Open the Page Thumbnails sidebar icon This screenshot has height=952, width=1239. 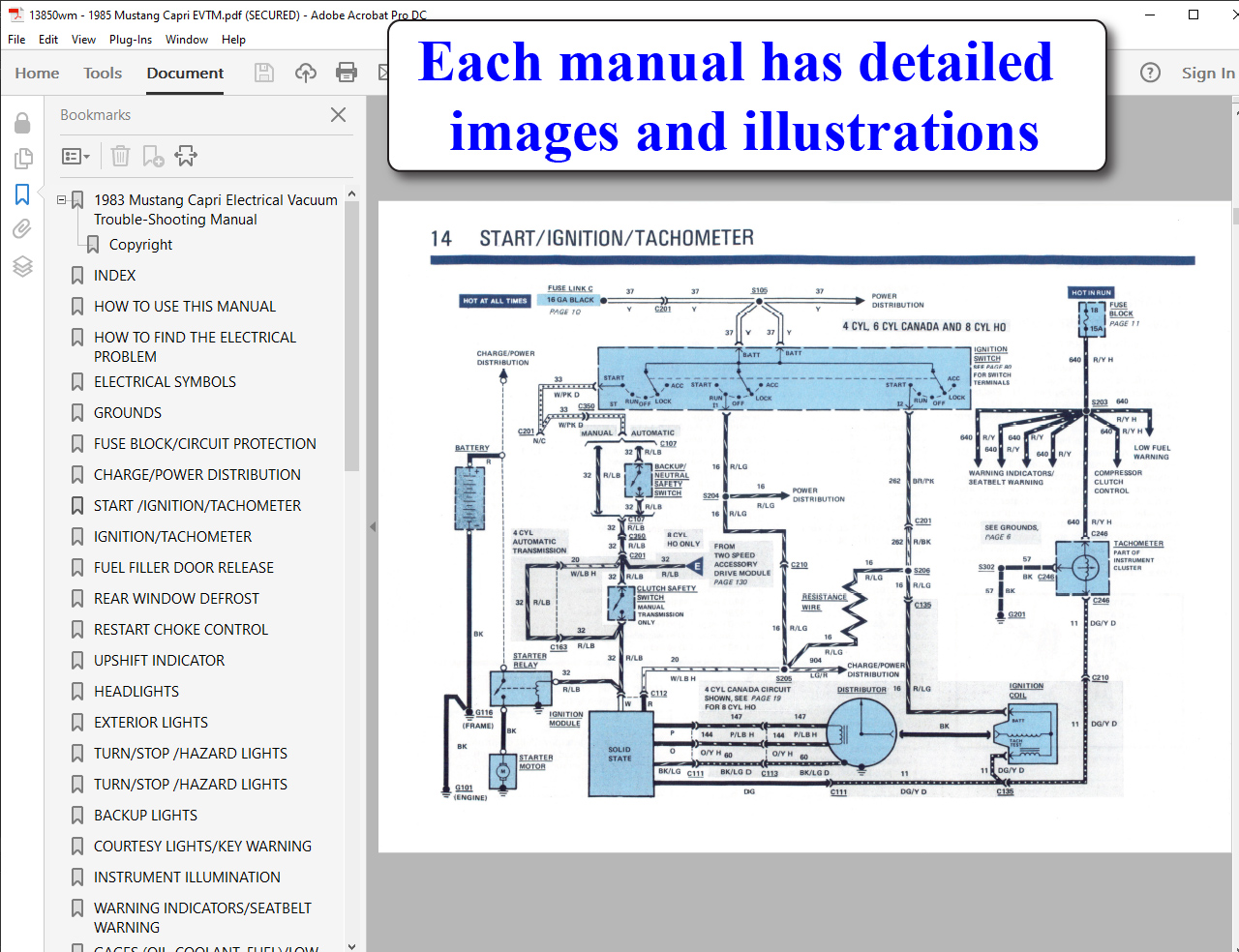pyautogui.click(x=22, y=159)
